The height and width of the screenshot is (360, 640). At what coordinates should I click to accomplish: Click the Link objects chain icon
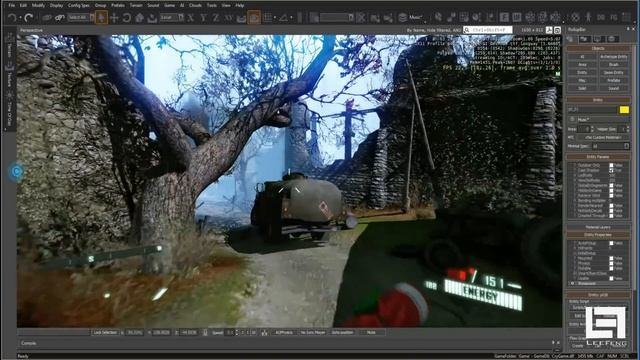coord(47,18)
